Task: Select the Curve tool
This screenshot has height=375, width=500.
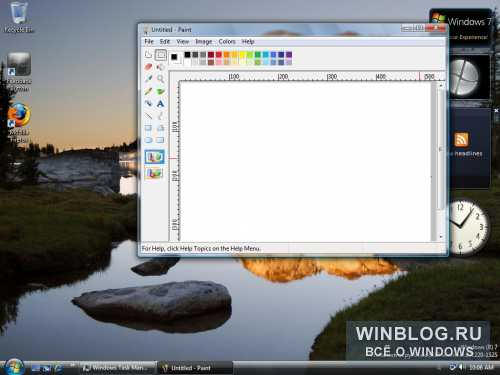Action: tap(161, 116)
